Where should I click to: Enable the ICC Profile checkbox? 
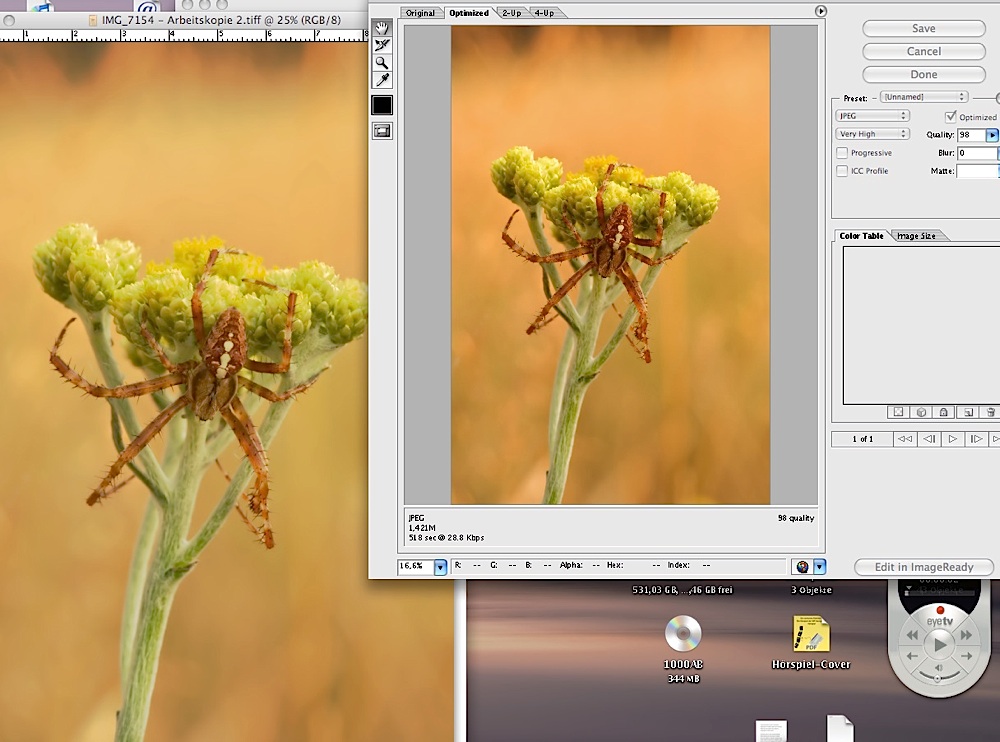(x=841, y=170)
